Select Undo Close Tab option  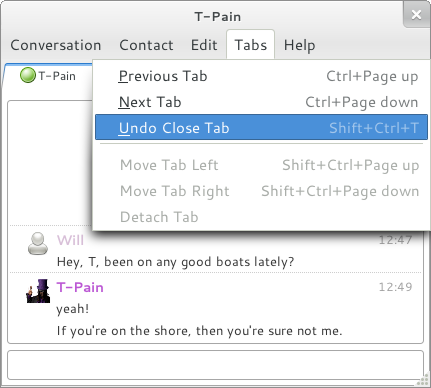pyautogui.click(x=261, y=128)
